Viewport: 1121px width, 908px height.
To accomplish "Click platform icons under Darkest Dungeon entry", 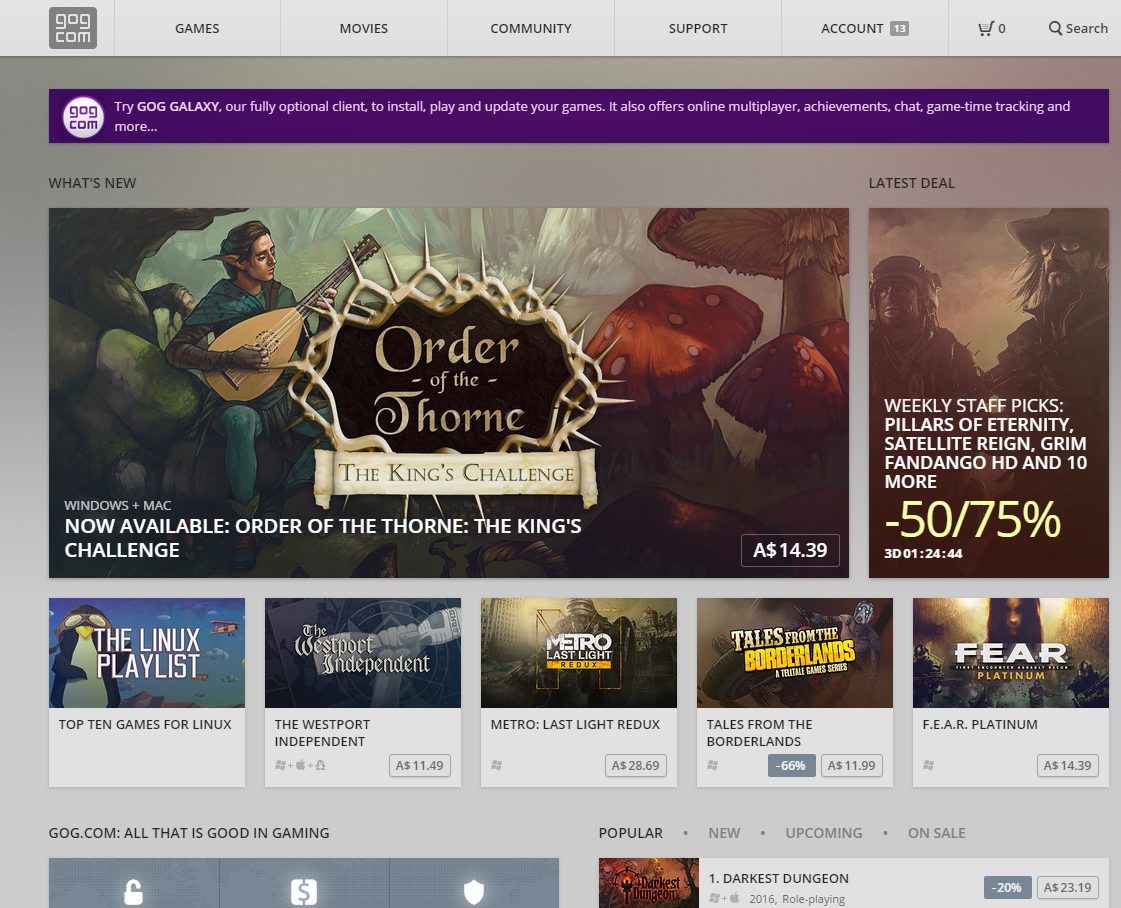I will 724,898.
